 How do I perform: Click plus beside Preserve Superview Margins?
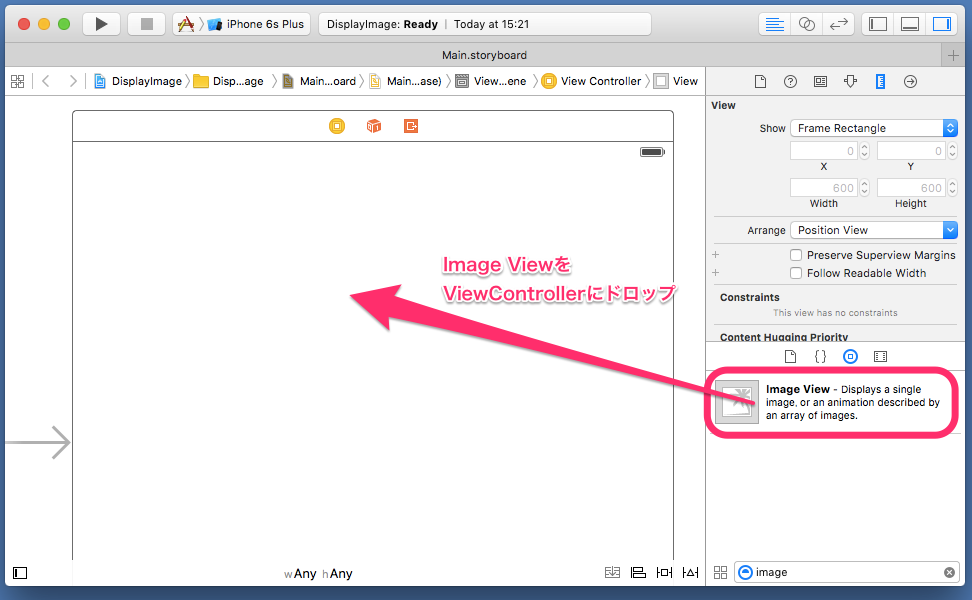[x=715, y=255]
